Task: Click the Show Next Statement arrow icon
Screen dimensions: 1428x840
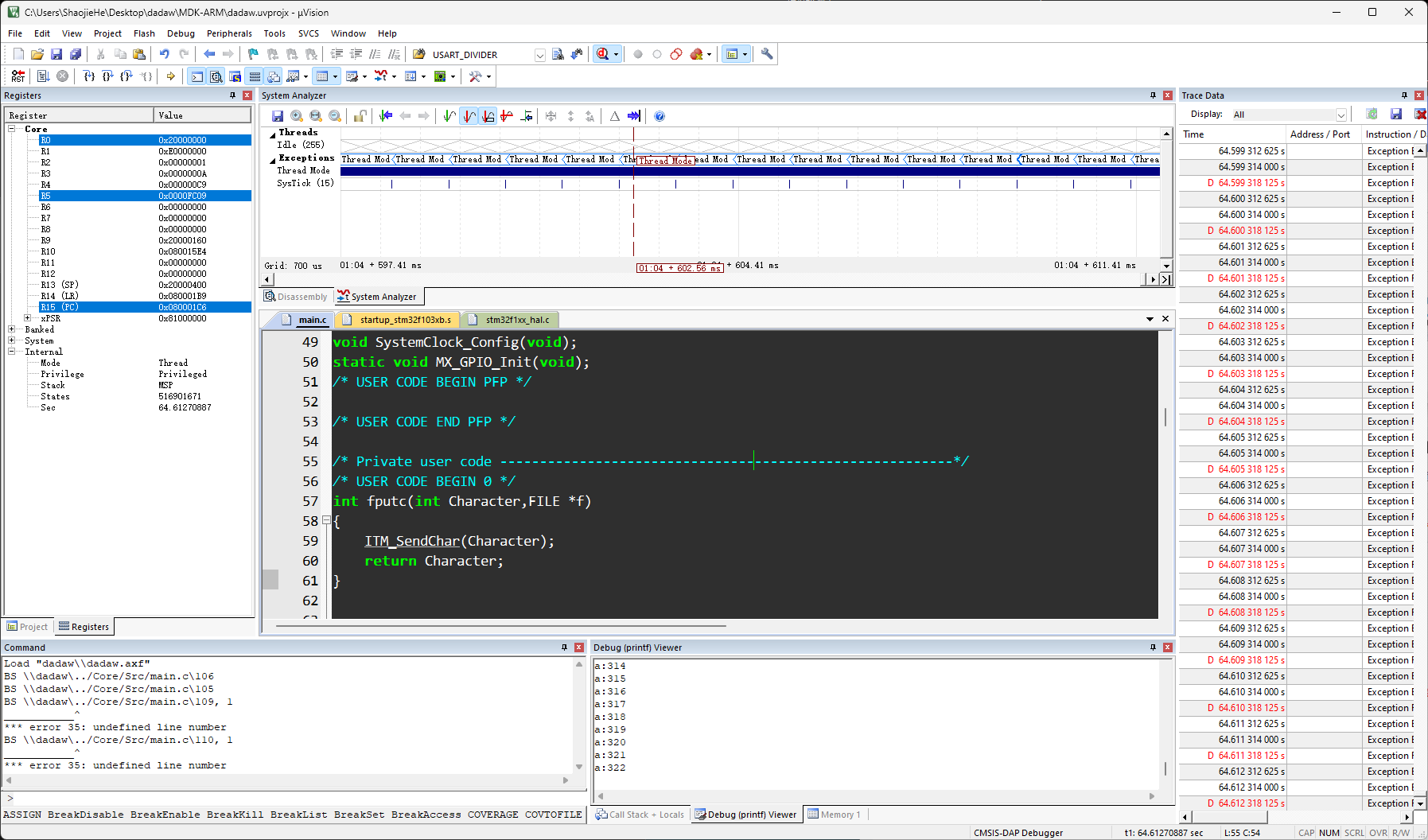Action: [170, 76]
